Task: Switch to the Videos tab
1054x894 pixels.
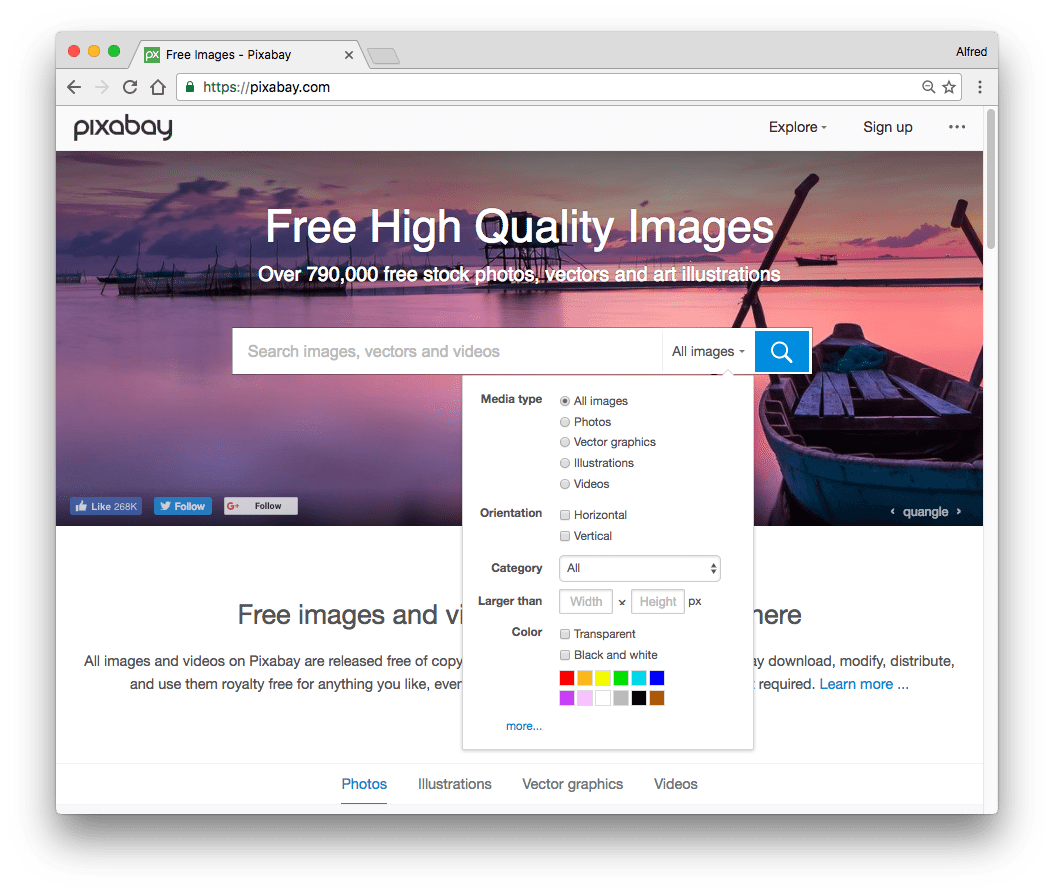Action: point(675,784)
